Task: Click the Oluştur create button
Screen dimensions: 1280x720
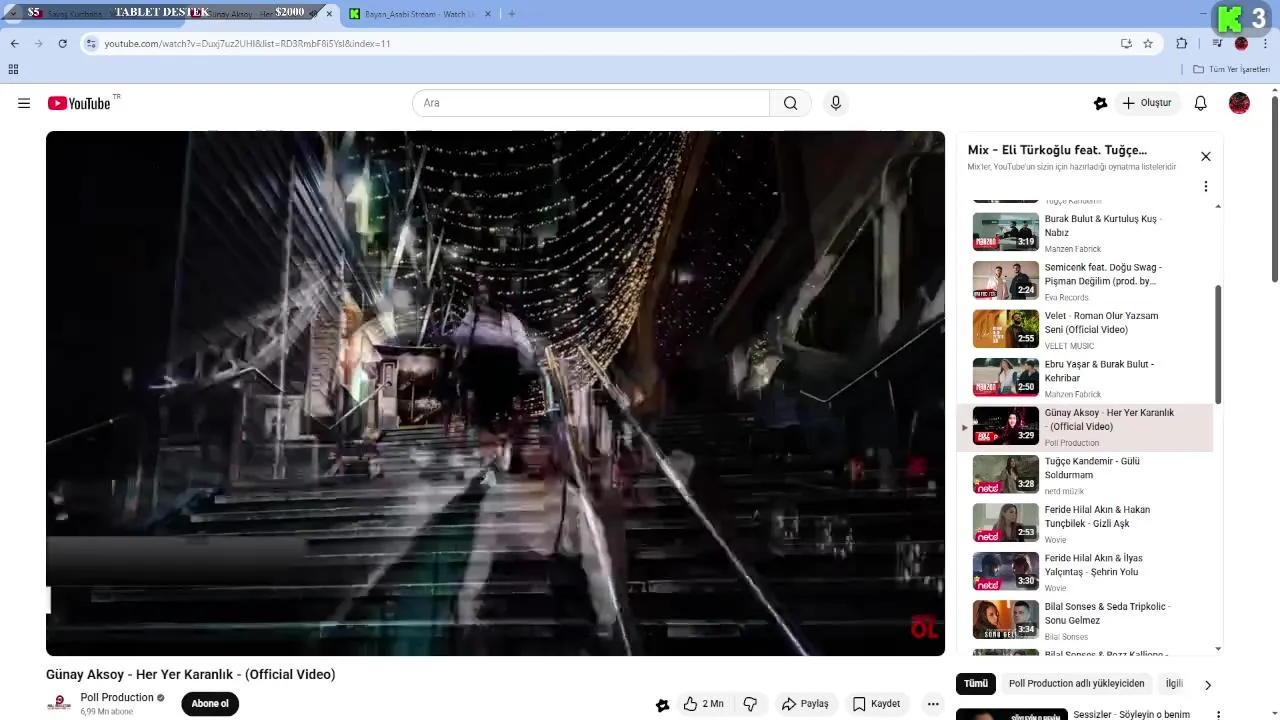Action: 1147,103
